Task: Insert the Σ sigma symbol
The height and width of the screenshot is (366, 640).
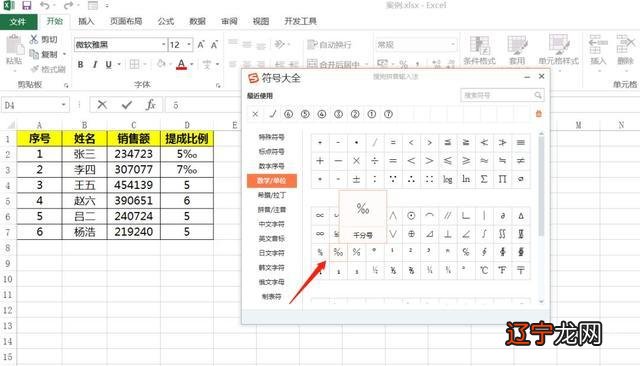Action: pos(484,179)
